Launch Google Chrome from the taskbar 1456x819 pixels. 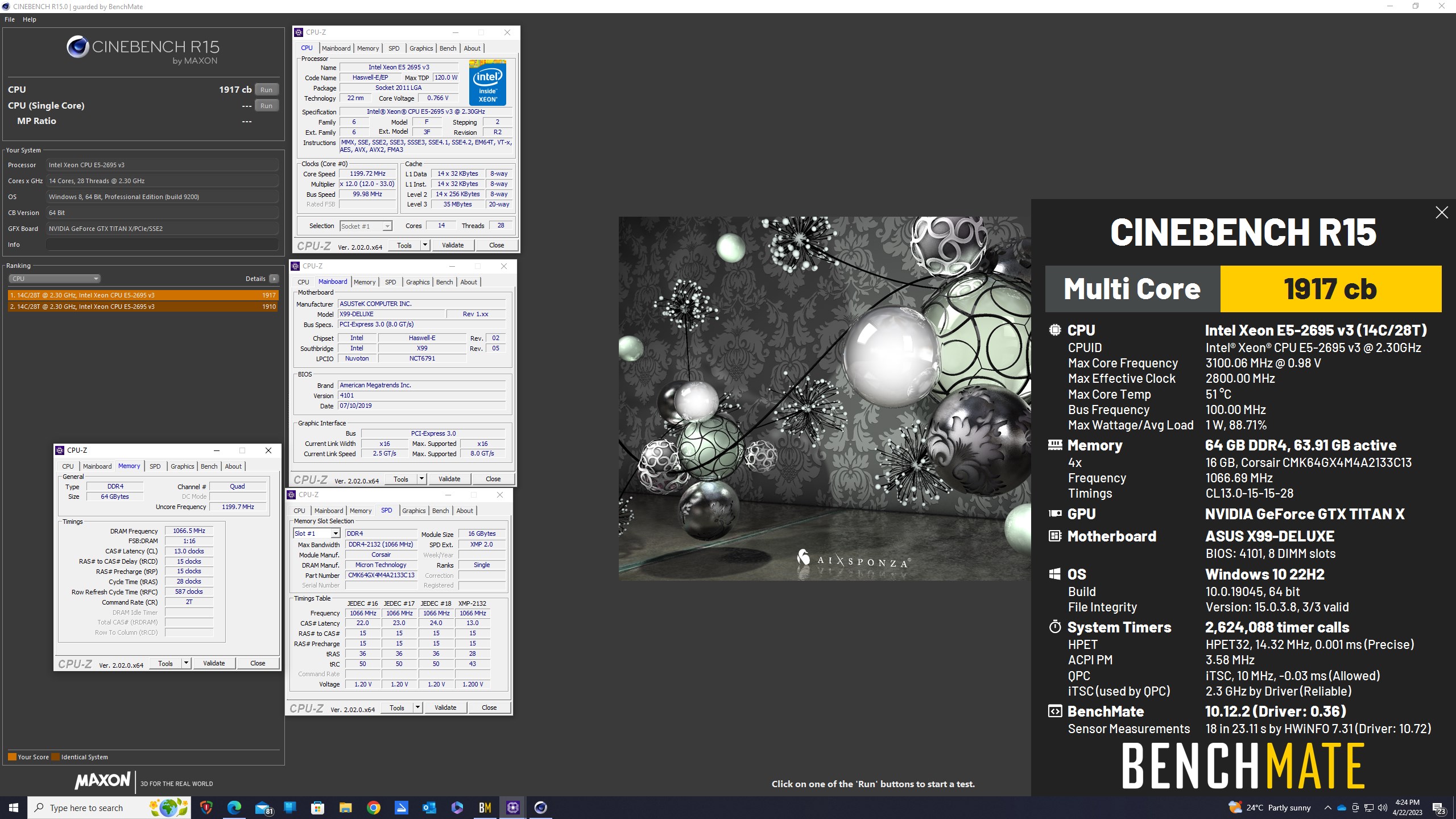(374, 808)
